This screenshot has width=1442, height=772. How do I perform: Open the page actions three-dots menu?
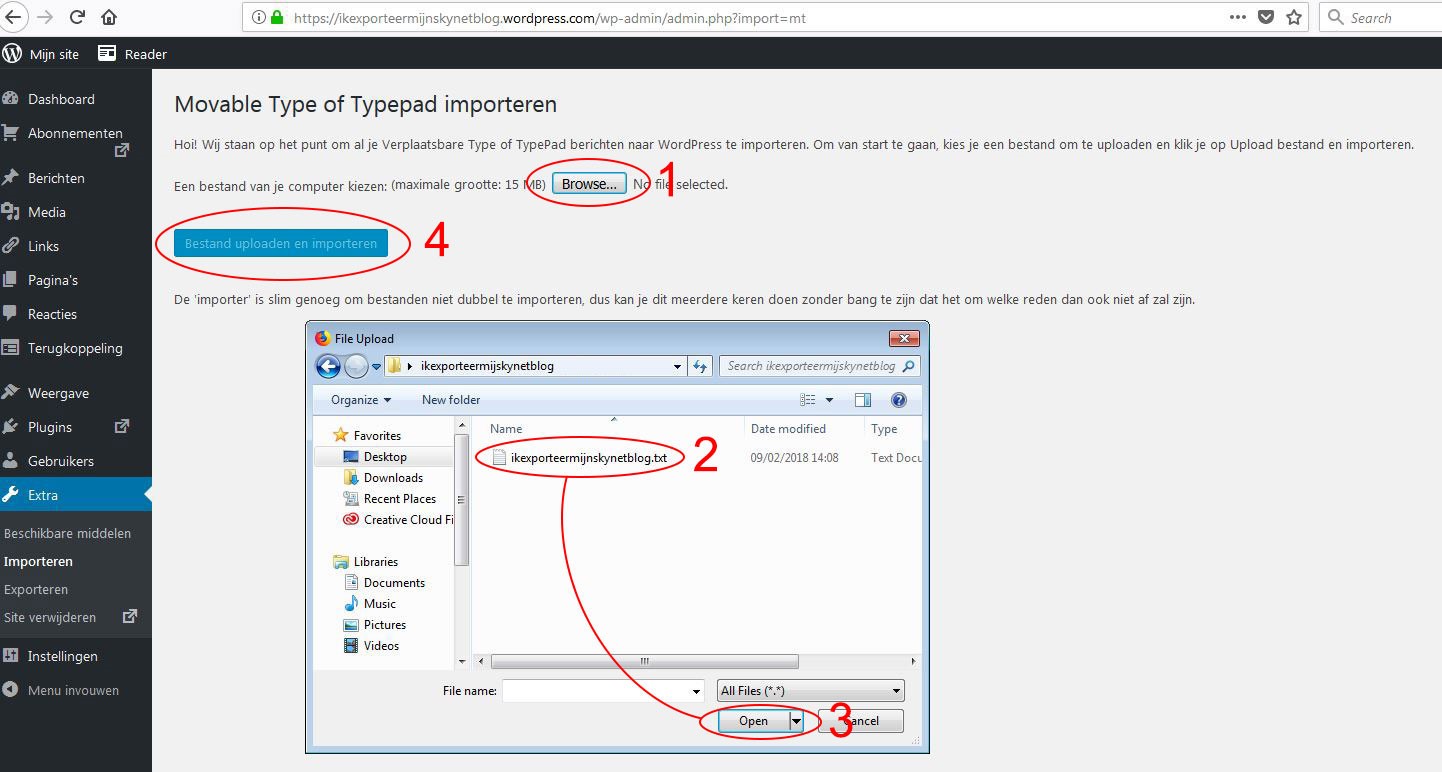pos(1237,17)
